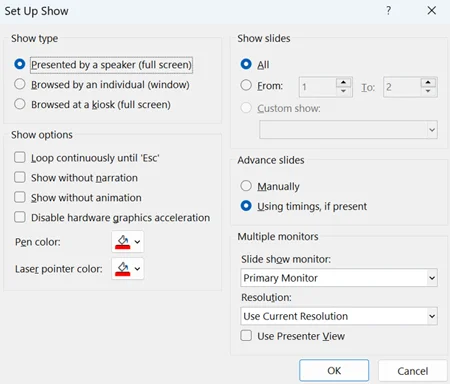The height and width of the screenshot is (384, 450).
Task: Click the OK button
Action: point(334,370)
